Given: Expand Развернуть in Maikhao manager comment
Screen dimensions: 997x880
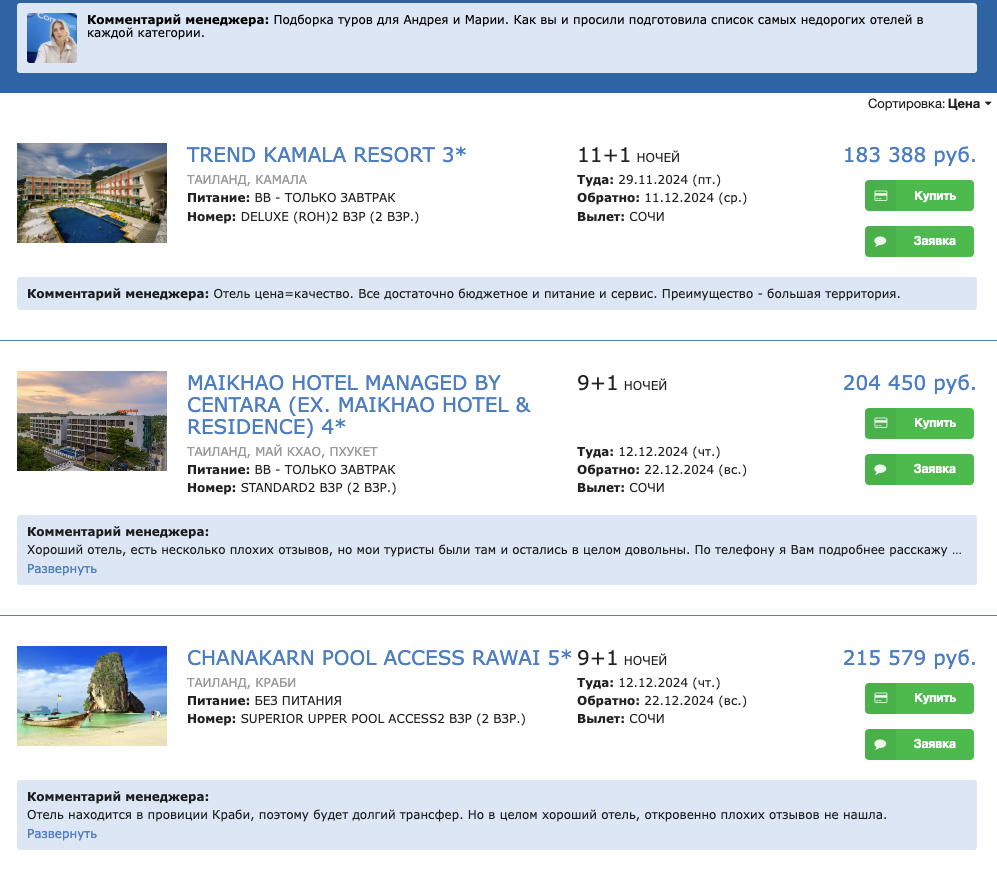Looking at the screenshot, I should pos(62,568).
